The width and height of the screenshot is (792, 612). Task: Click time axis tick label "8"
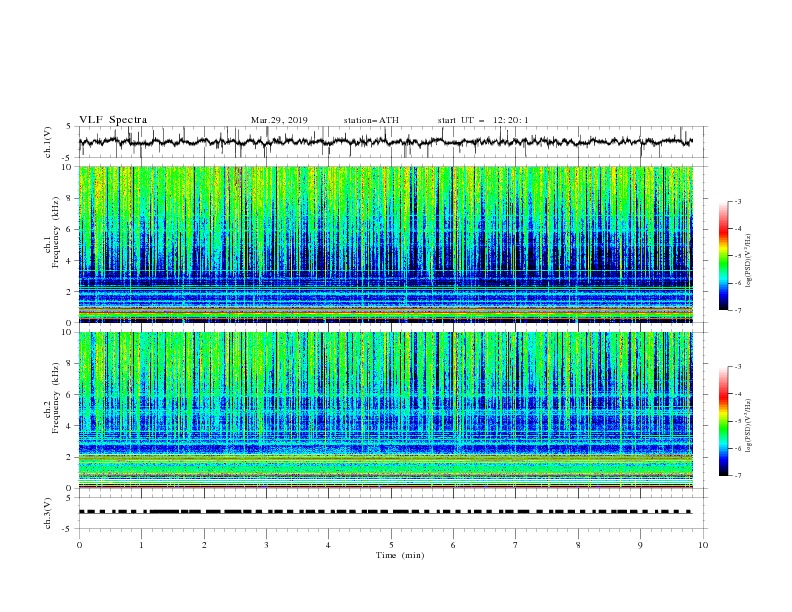point(578,545)
